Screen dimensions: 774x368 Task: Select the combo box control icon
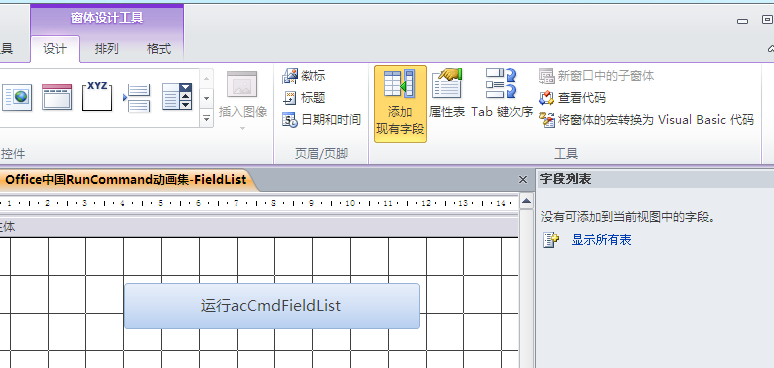click(177, 97)
